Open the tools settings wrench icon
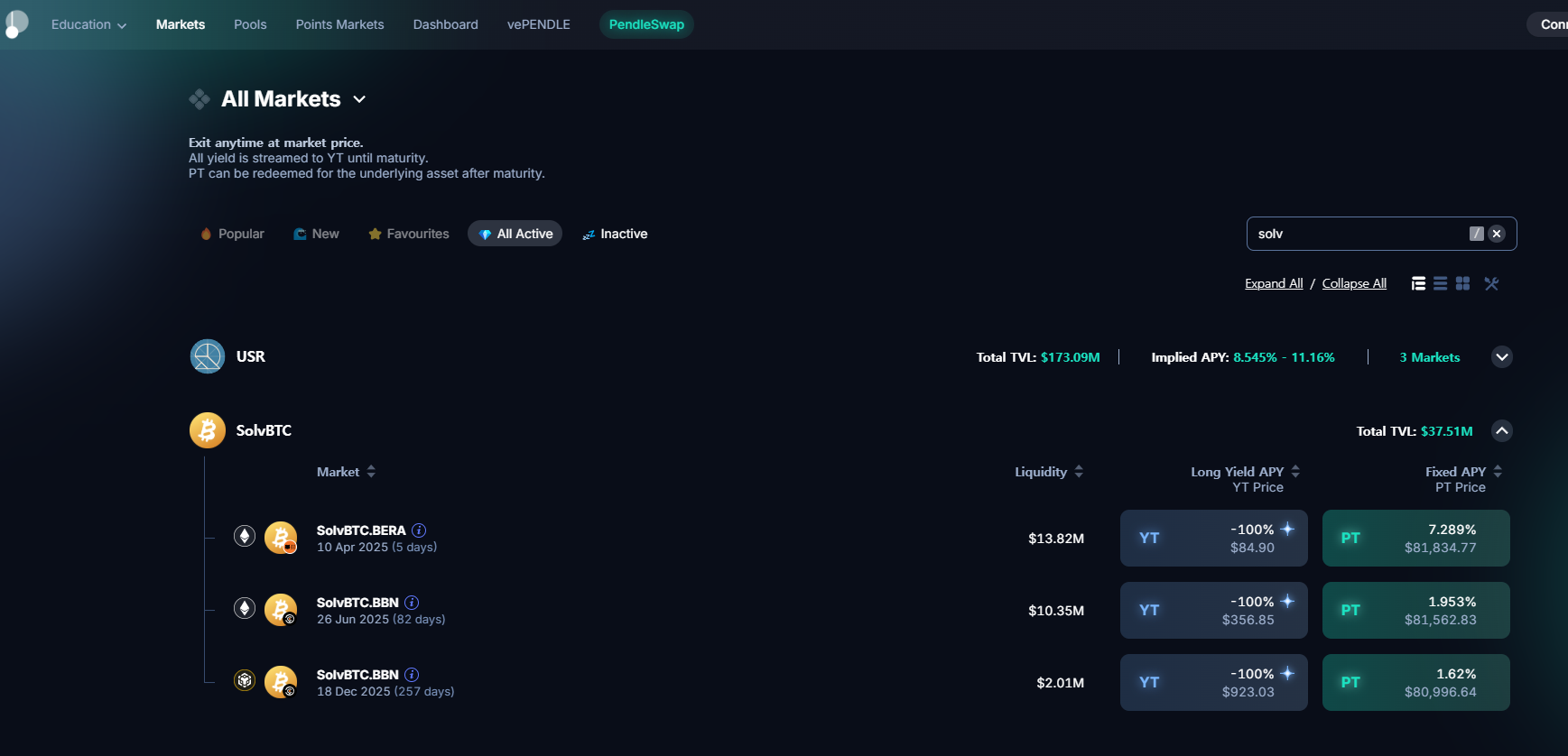This screenshot has height=756, width=1568. click(x=1491, y=283)
